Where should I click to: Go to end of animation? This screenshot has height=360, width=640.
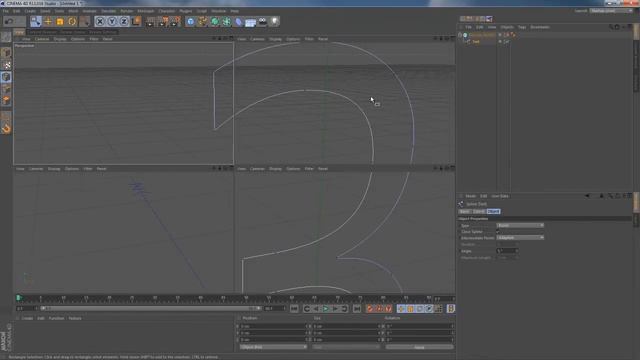(357, 309)
